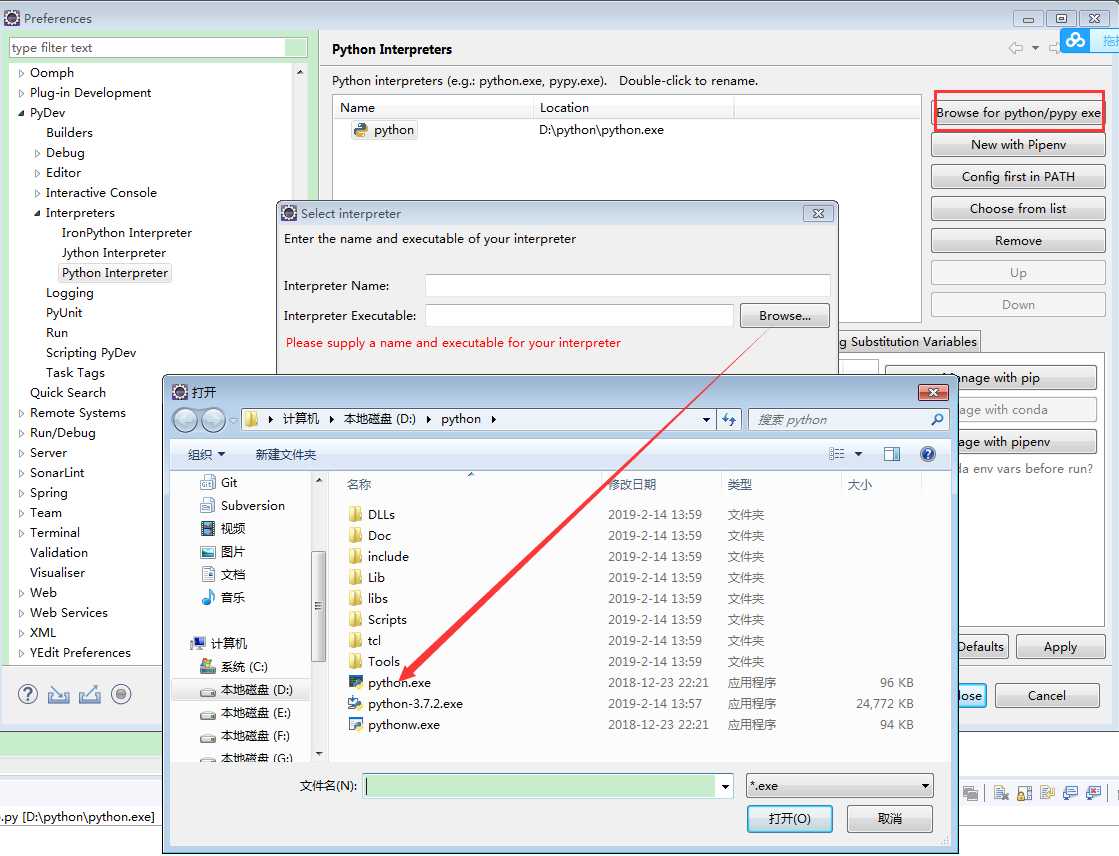Screen dimensions: 1119x856
Task: Focus the Interpreter Name field
Action: (628, 286)
